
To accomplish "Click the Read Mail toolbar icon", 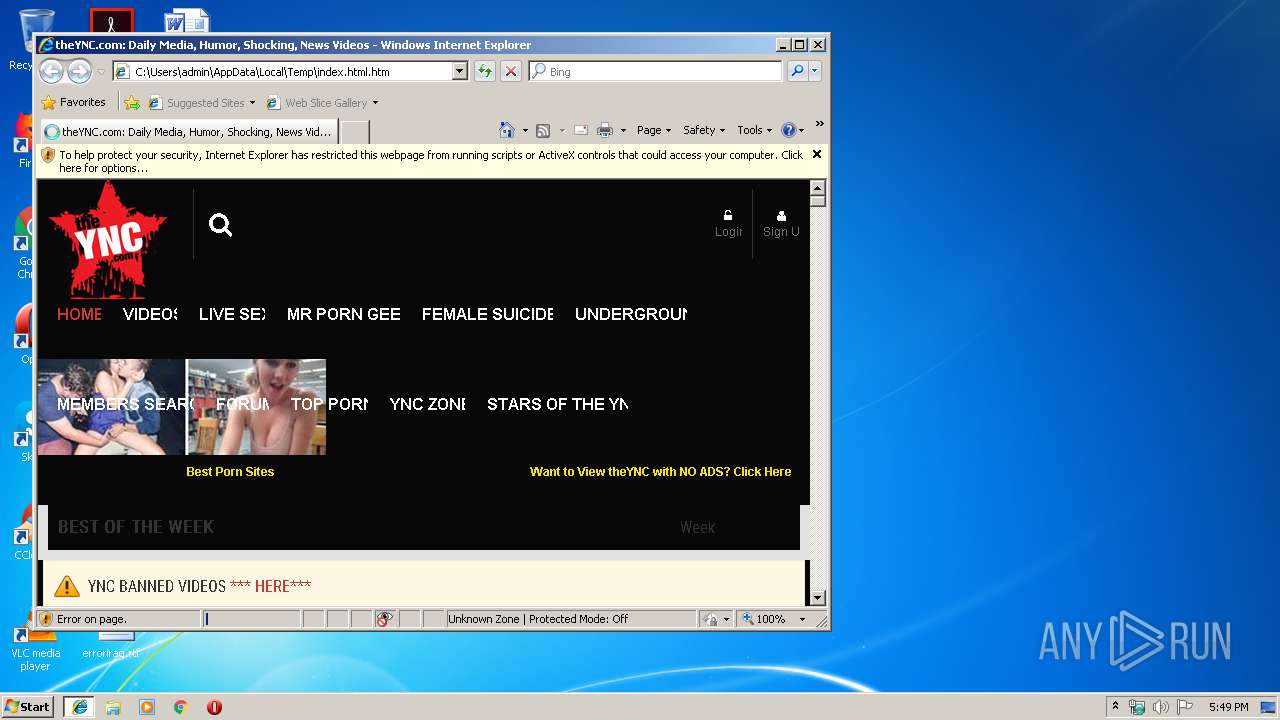I will pyautogui.click(x=580, y=130).
